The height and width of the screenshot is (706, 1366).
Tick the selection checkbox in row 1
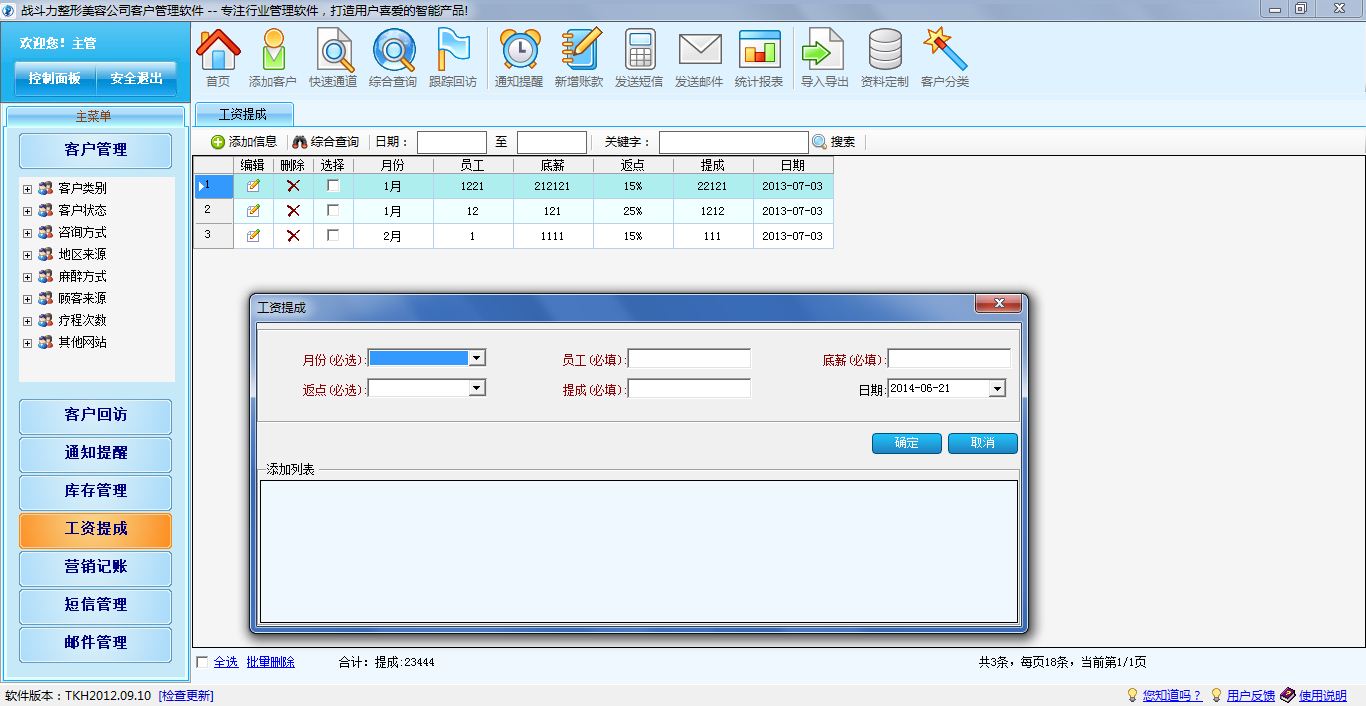click(x=333, y=186)
